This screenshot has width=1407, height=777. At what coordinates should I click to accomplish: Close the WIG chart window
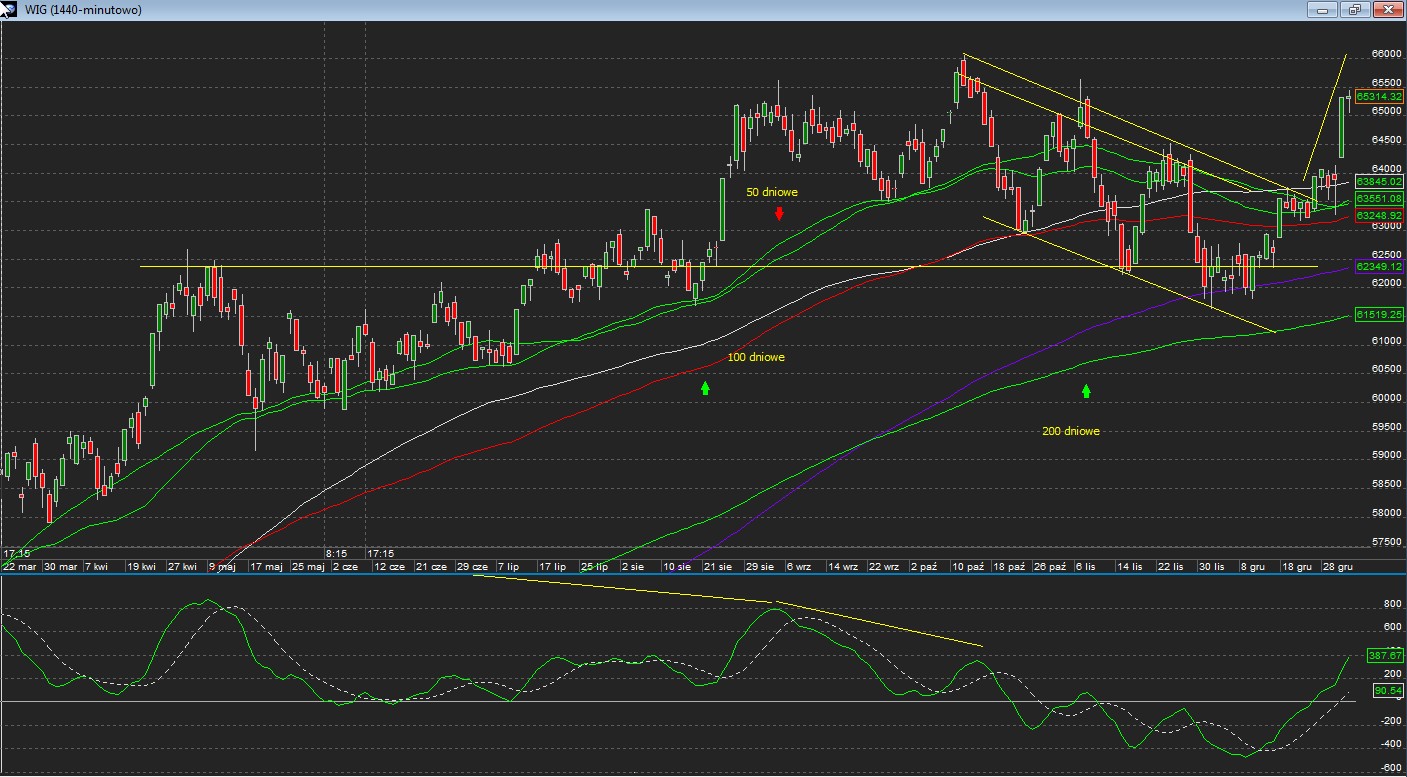pyautogui.click(x=1388, y=10)
